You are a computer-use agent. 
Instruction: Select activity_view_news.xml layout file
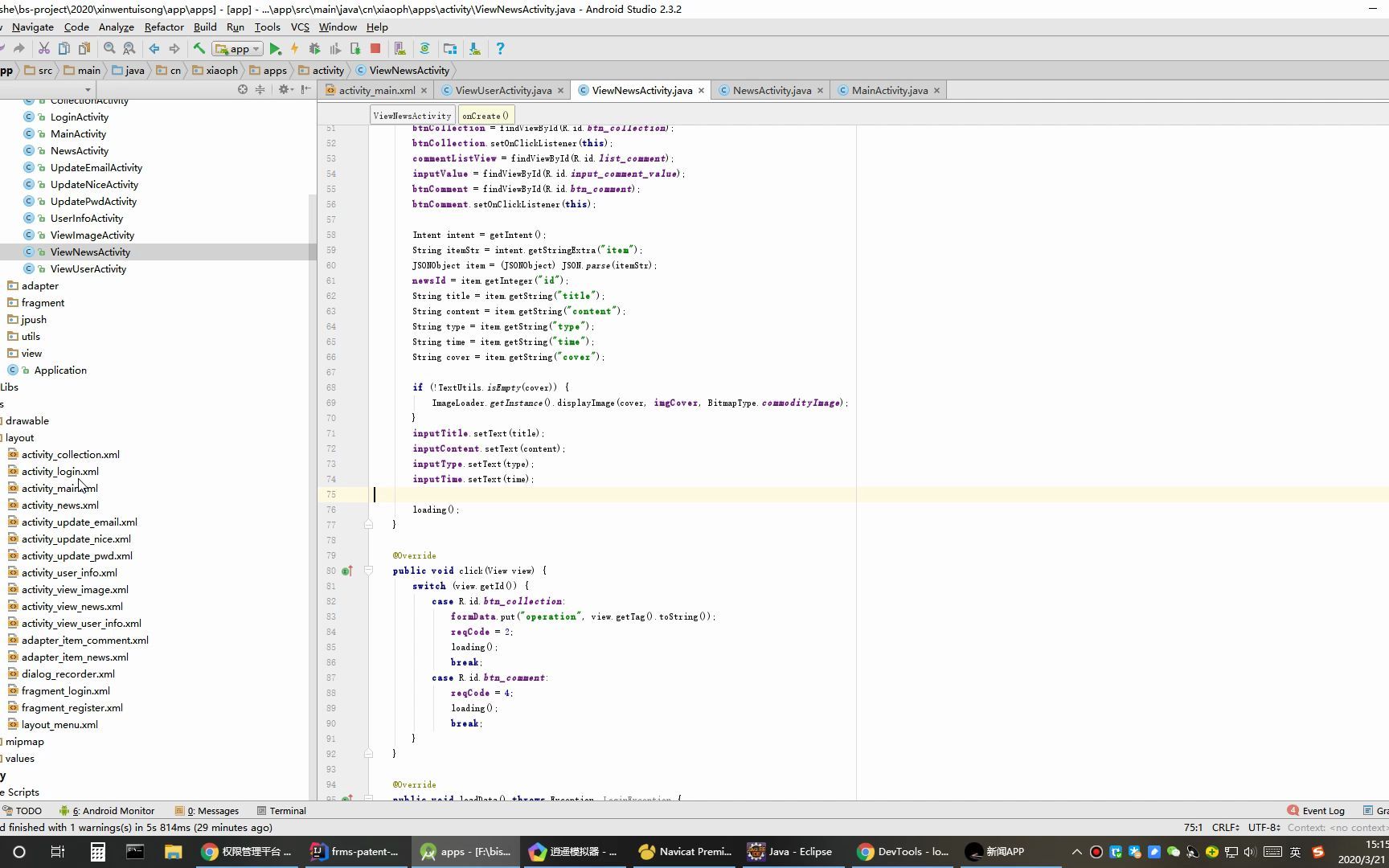72,607
